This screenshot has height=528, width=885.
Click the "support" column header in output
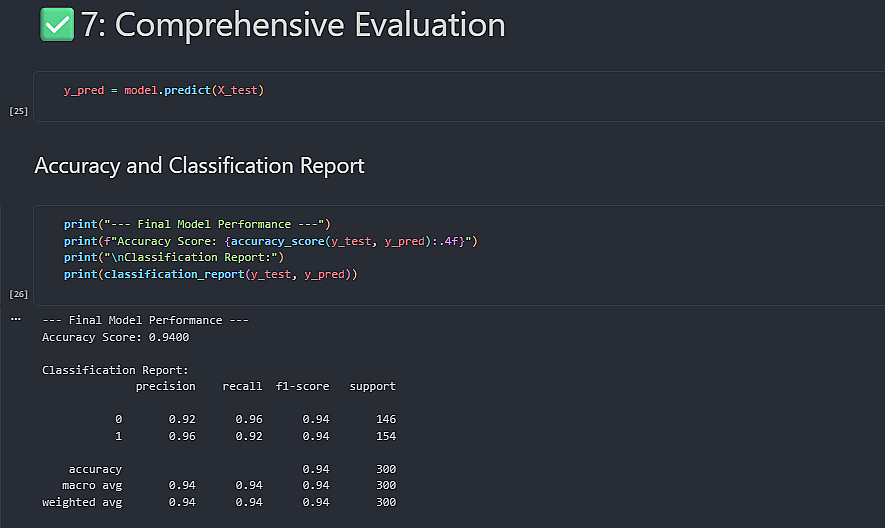[372, 386]
